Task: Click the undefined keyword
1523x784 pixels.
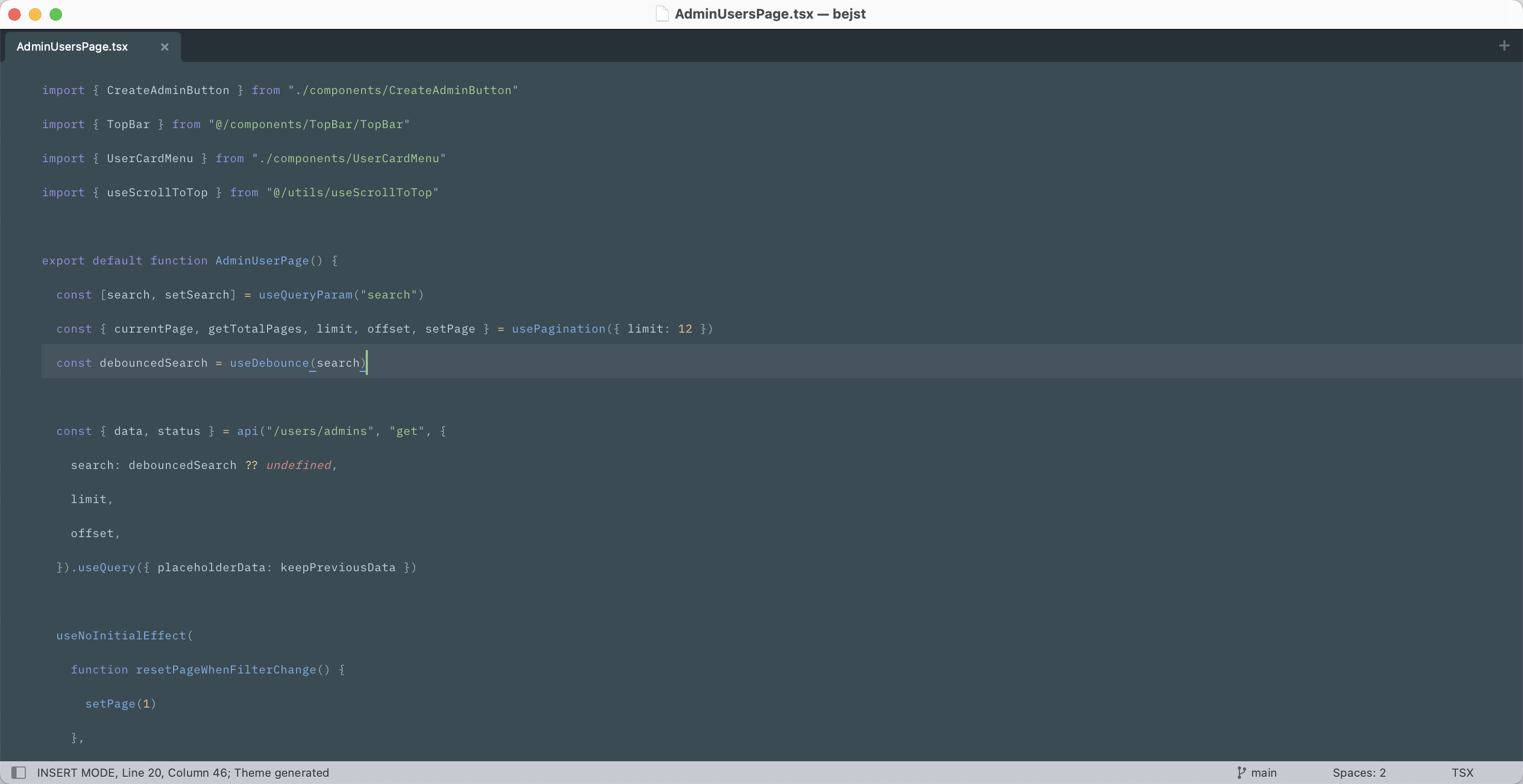Action: (299, 465)
